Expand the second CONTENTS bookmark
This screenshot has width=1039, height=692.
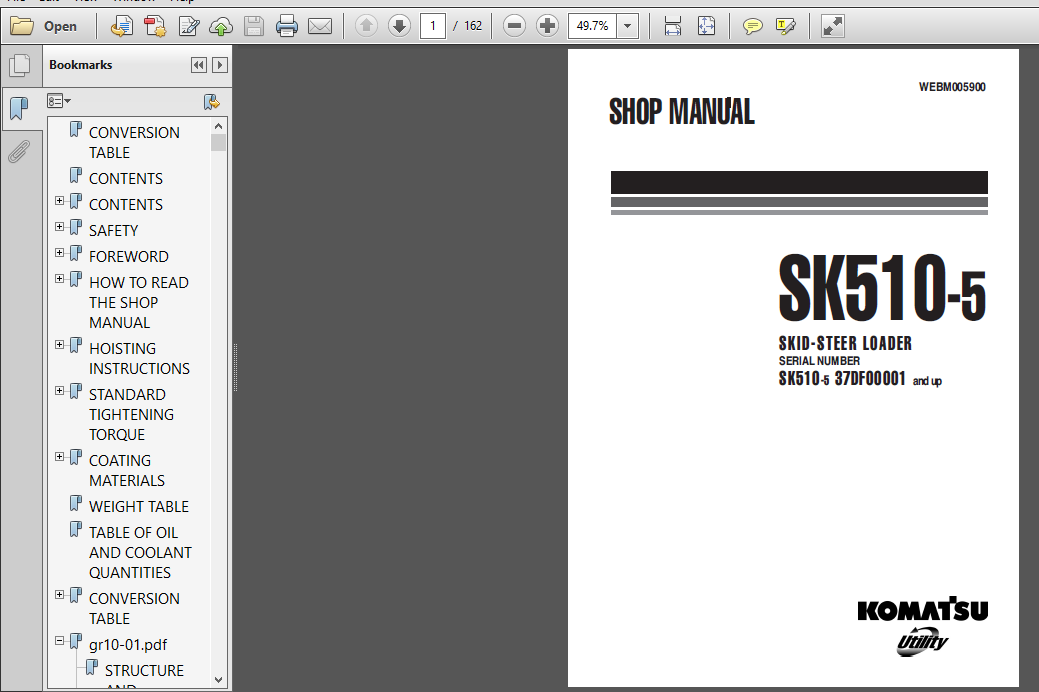coord(60,200)
